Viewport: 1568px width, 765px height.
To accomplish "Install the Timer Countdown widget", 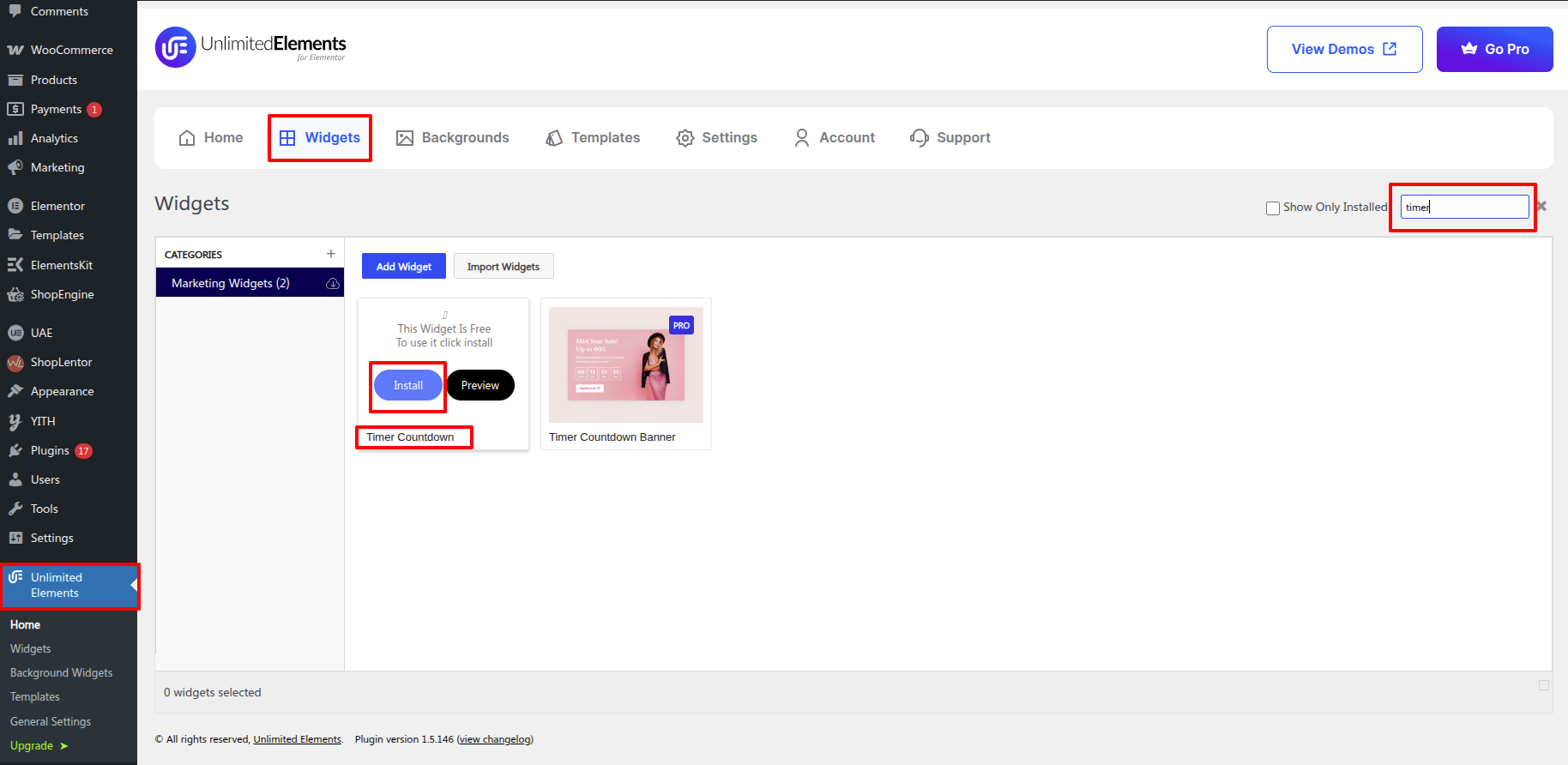I will tap(408, 385).
